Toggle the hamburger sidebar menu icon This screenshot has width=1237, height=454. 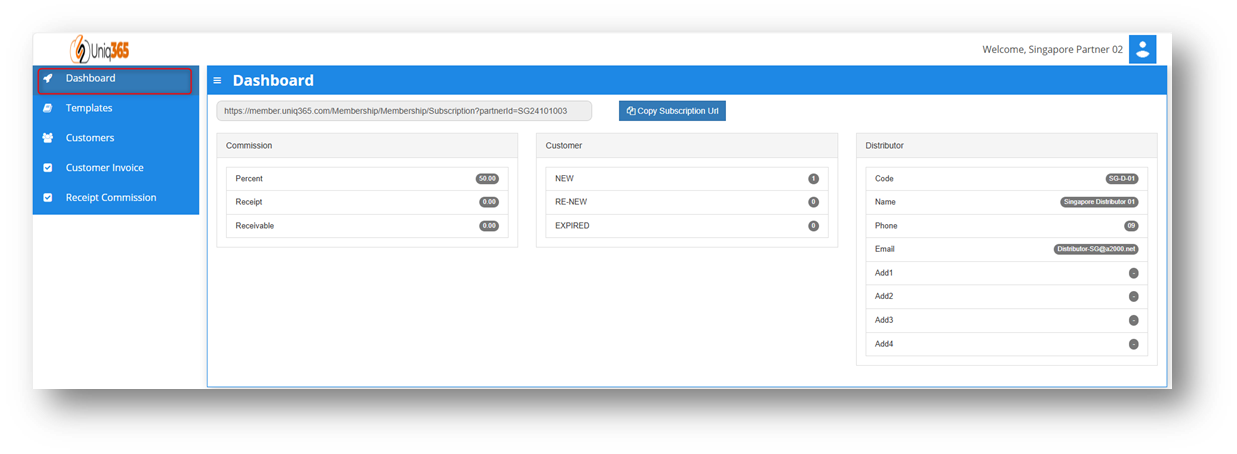217,81
